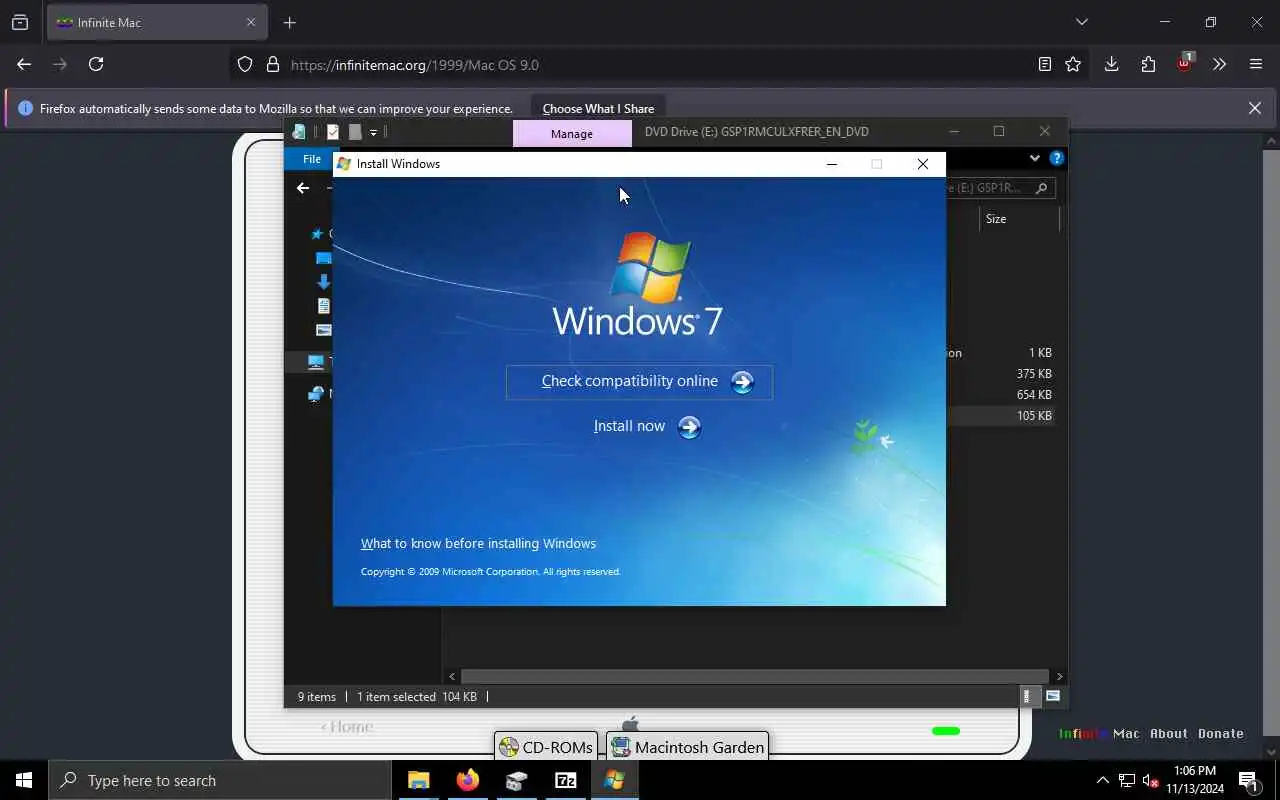Viewport: 1280px width, 800px height.
Task: Click Install Windows title bar flag icon
Action: [344, 164]
